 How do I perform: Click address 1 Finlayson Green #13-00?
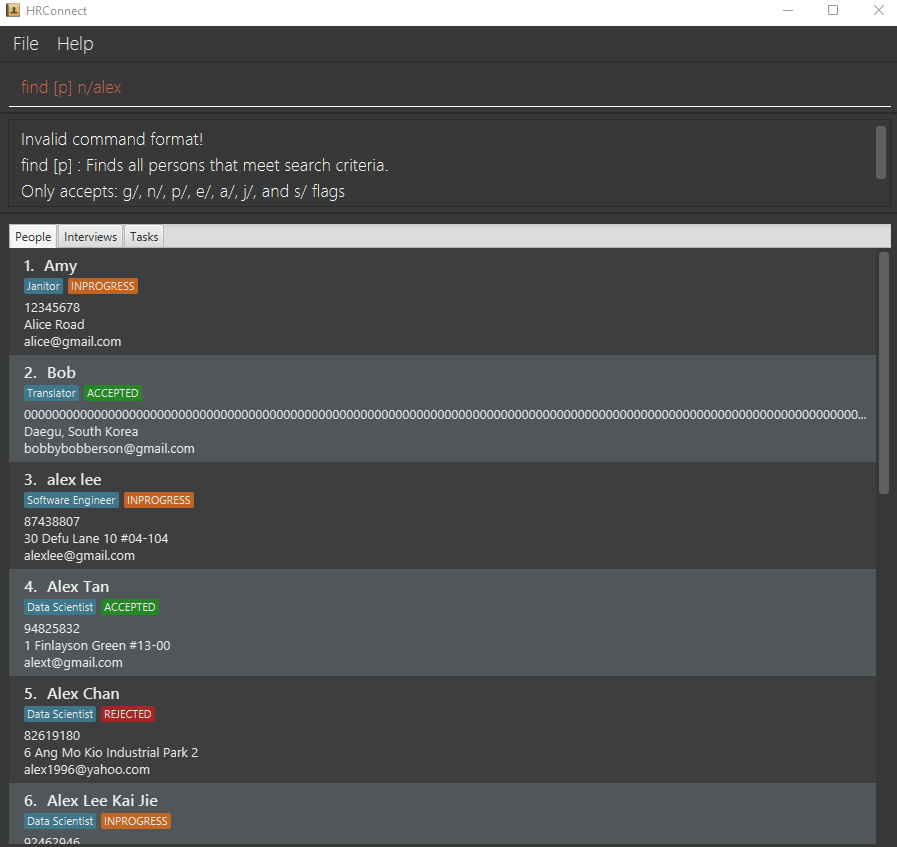(x=97, y=645)
